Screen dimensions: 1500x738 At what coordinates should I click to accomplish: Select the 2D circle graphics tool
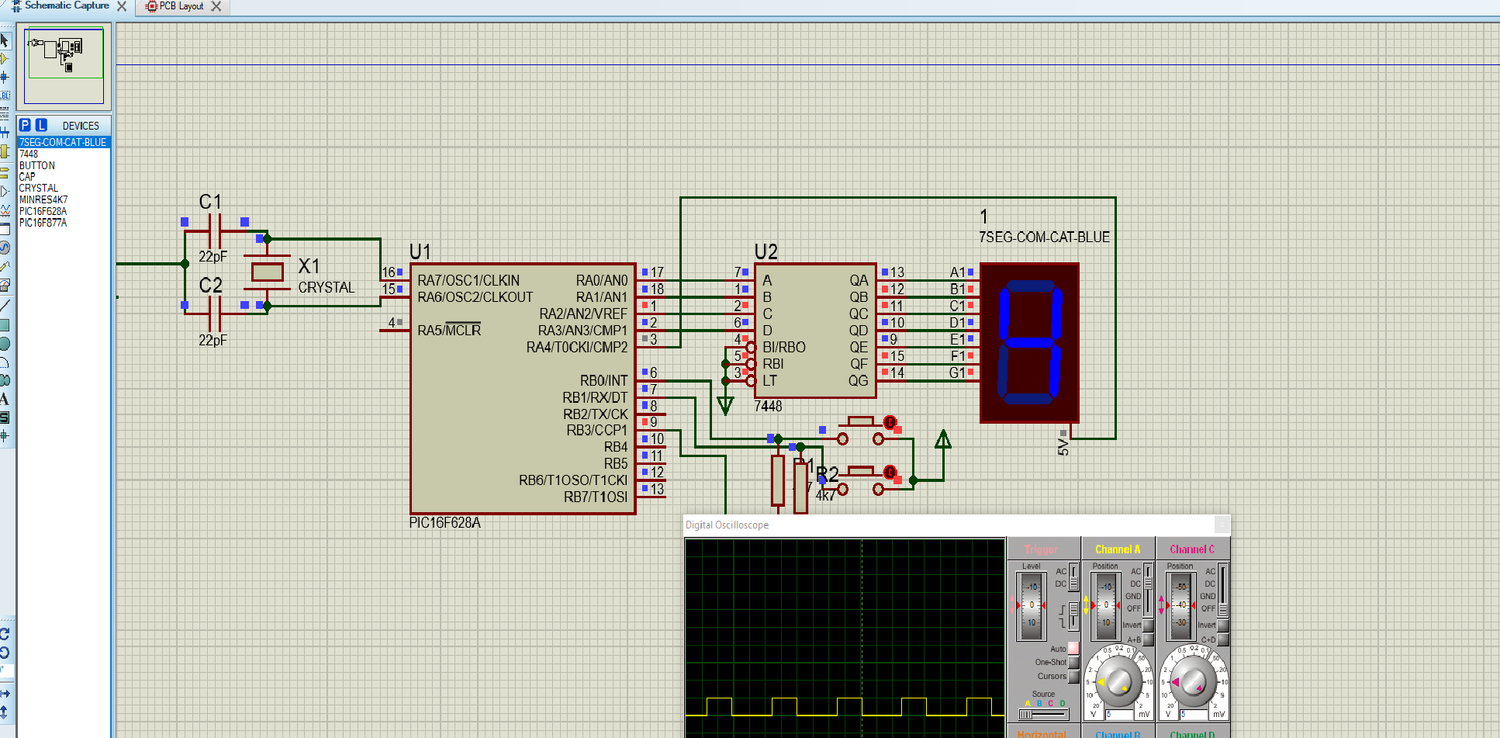coord(5,343)
